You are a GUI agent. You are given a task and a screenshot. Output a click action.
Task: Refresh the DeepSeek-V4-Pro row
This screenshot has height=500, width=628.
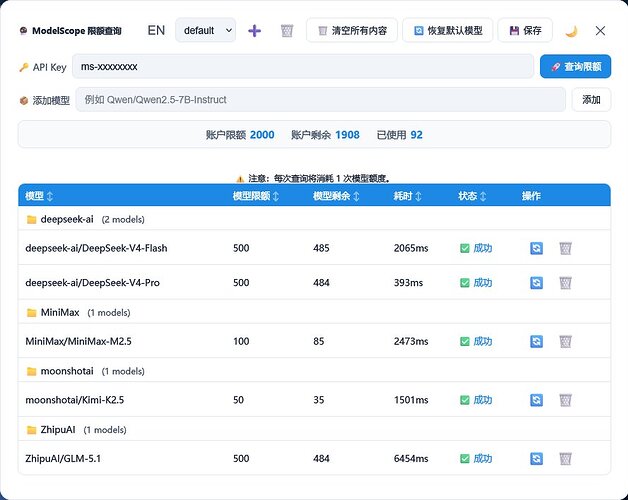536,283
